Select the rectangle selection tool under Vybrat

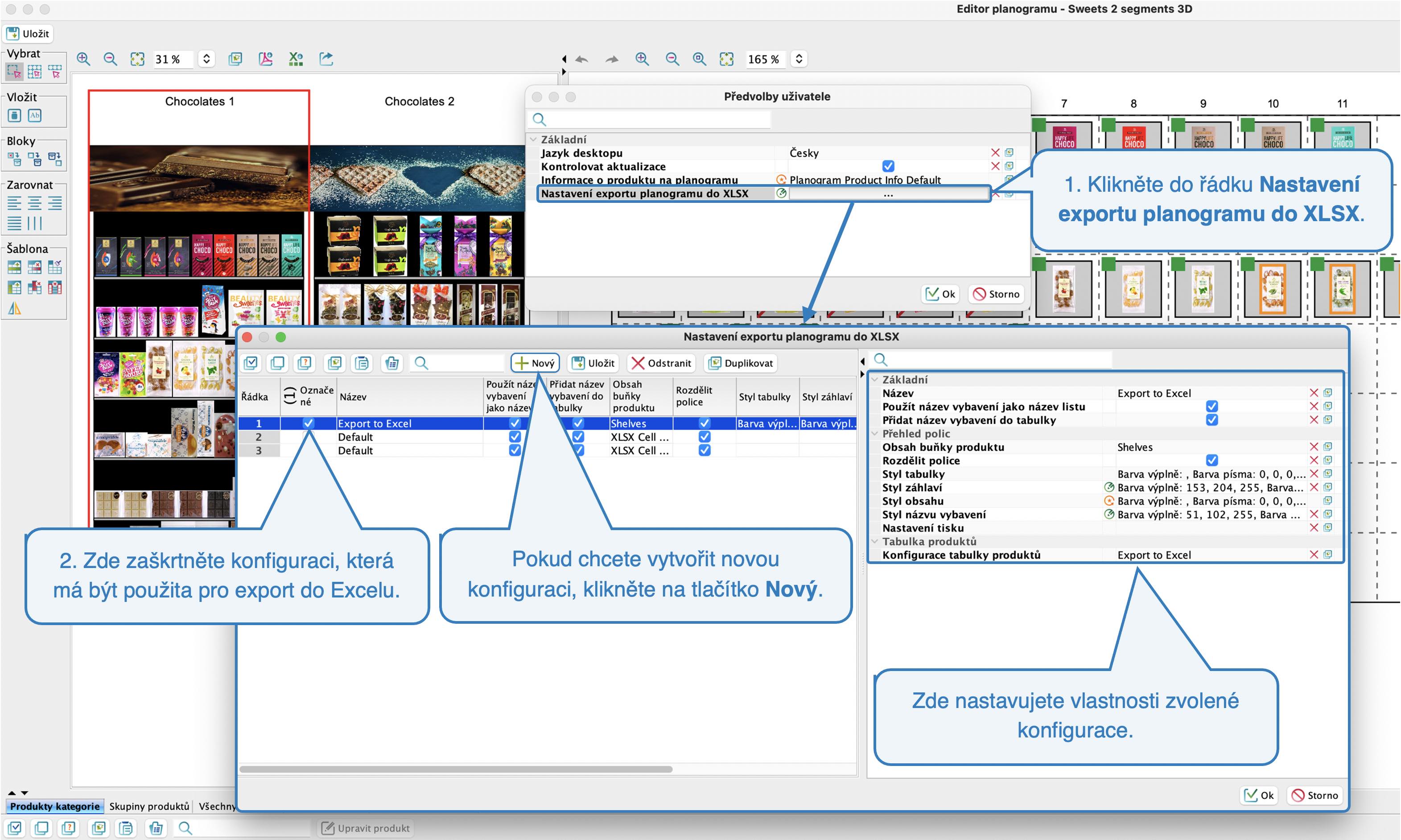tap(14, 71)
